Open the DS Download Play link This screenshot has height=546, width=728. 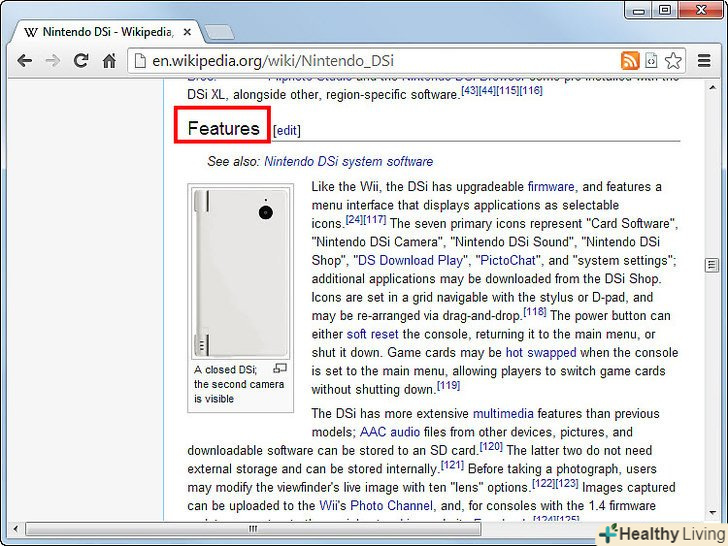pyautogui.click(x=410, y=260)
